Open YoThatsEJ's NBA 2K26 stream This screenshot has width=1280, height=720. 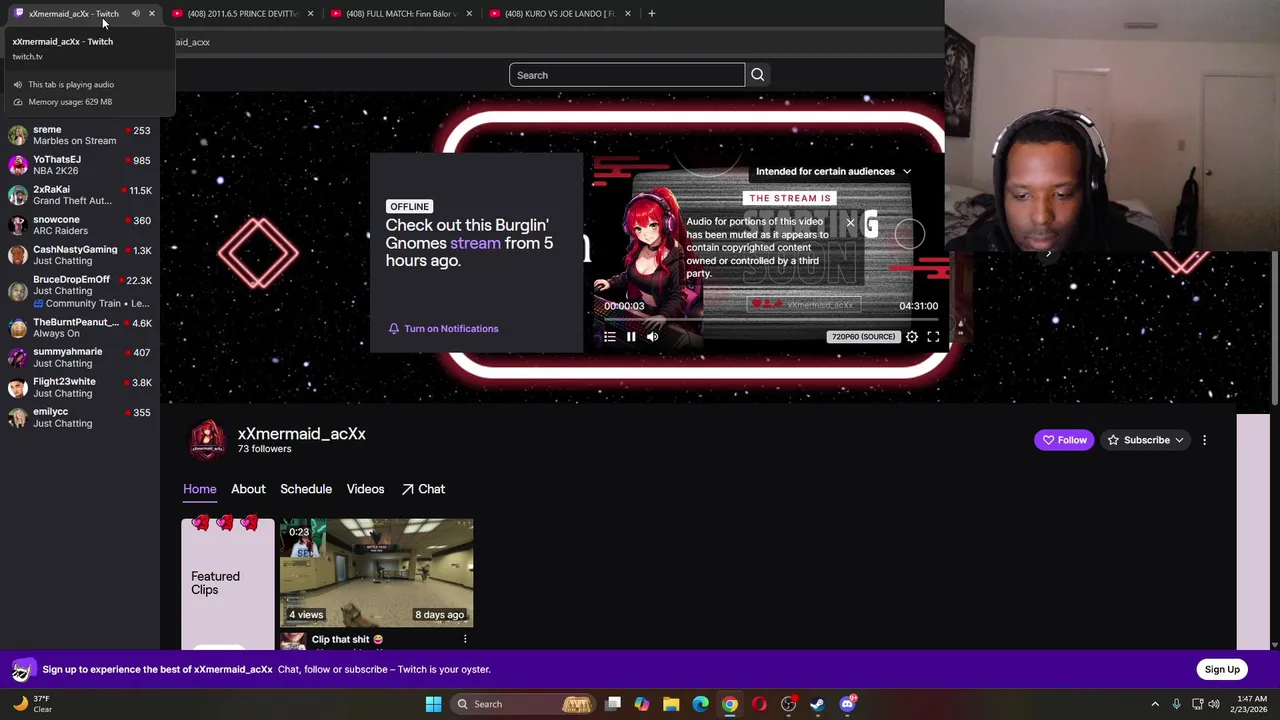[80, 165]
